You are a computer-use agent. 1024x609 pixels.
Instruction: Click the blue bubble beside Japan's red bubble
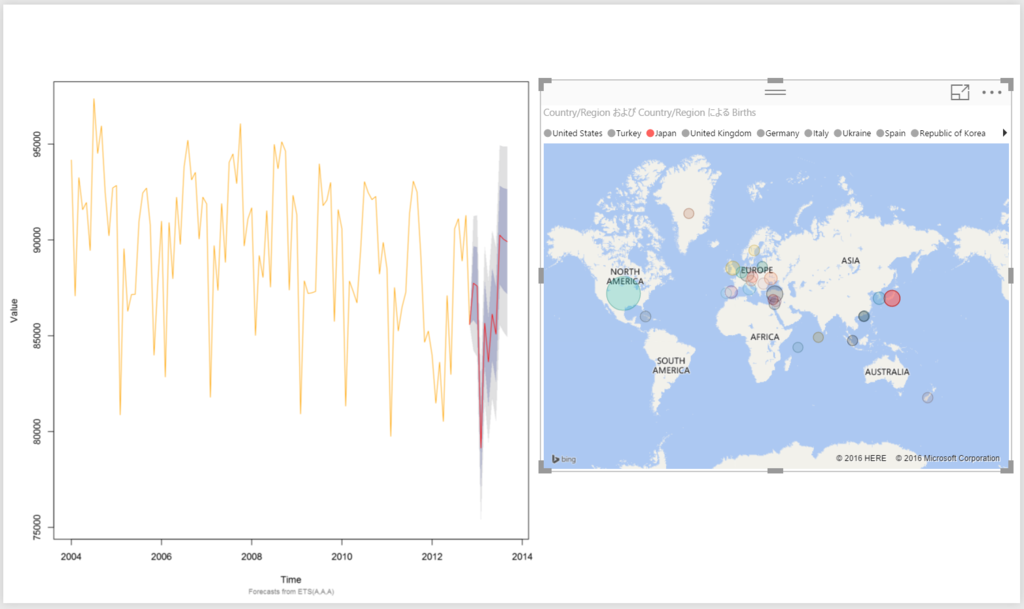pos(878,298)
